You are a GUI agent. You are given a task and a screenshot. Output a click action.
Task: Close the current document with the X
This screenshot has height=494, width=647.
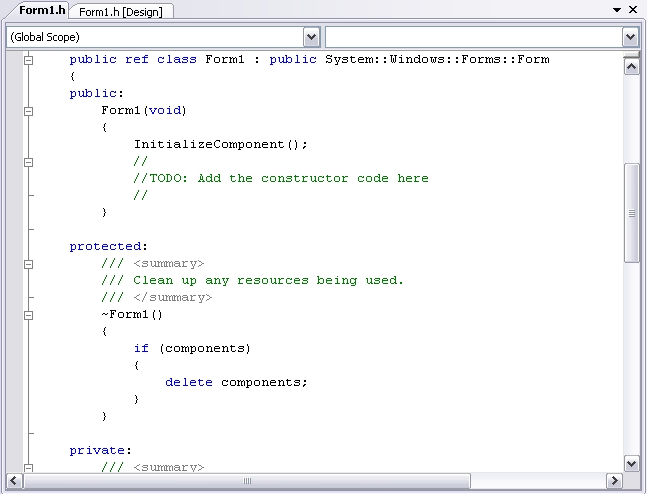coord(634,9)
